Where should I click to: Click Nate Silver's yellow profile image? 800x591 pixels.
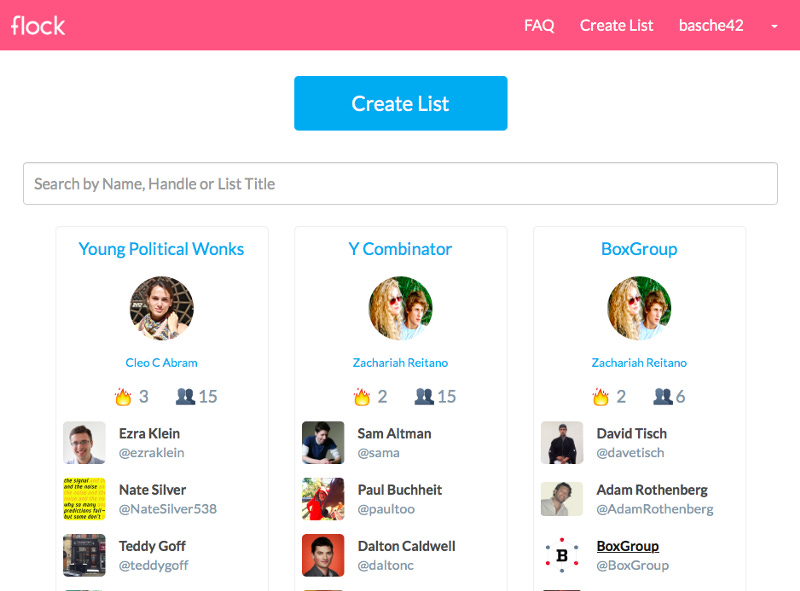[84, 499]
